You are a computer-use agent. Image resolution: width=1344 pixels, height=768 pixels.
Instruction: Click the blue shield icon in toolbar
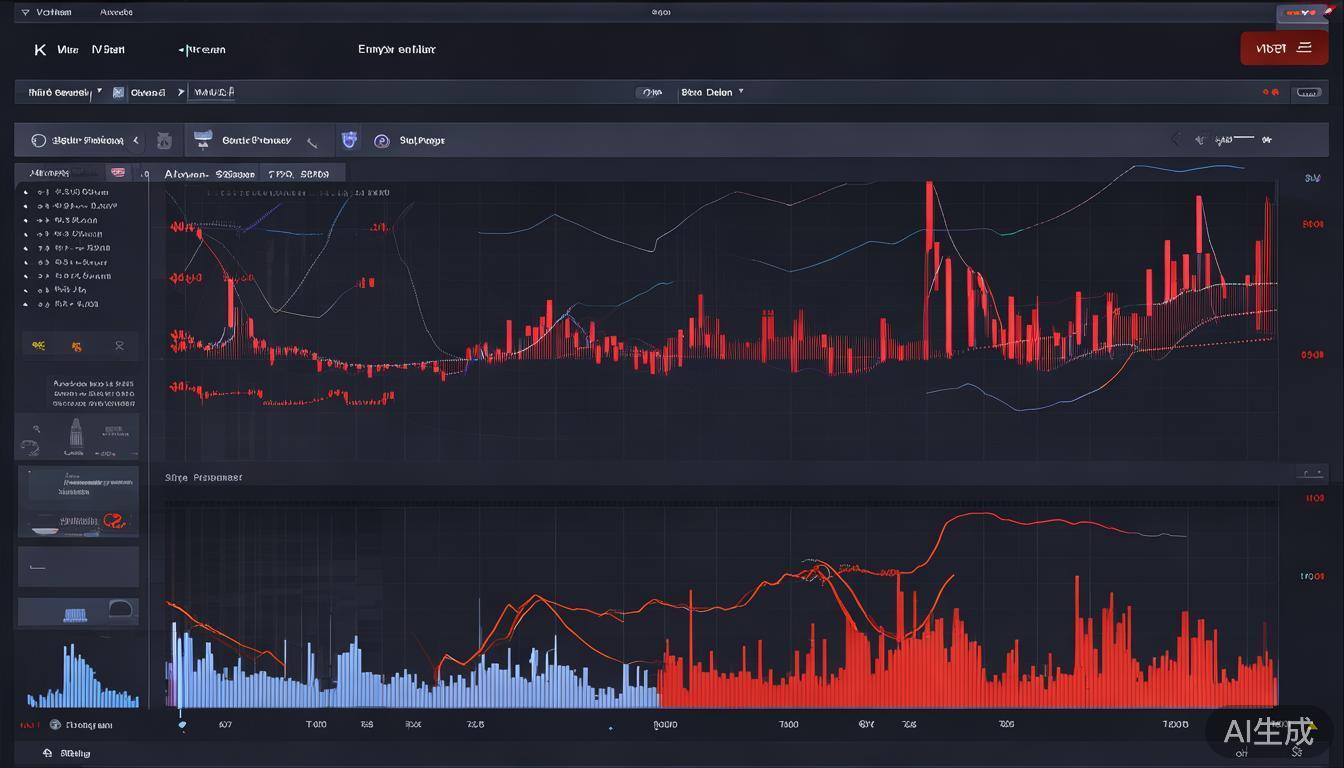pyautogui.click(x=349, y=140)
